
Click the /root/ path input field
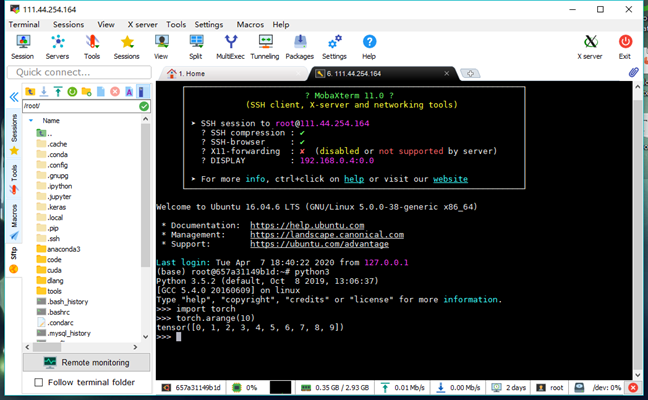pos(81,106)
